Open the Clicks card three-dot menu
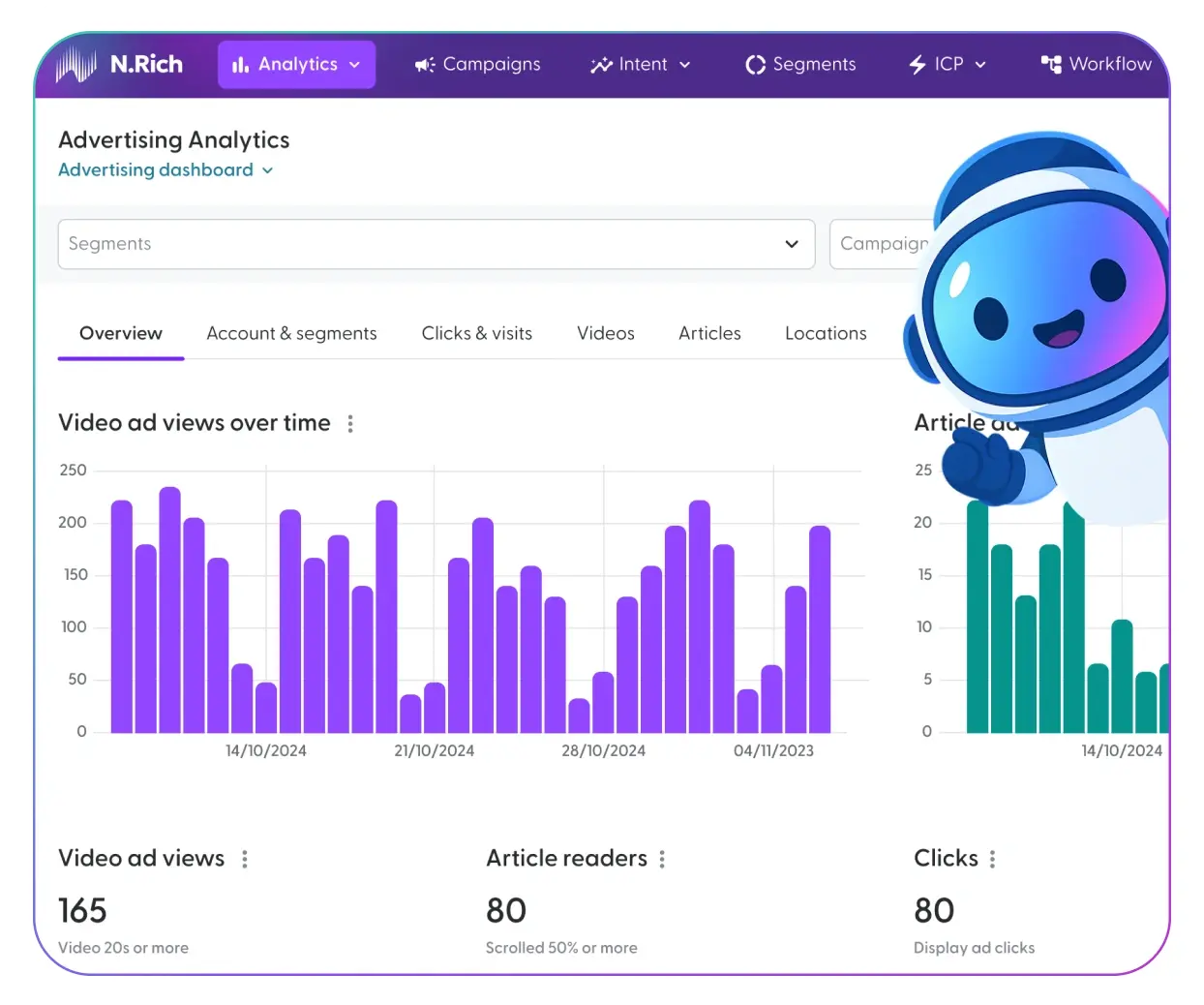Screen dimensions: 1204x1005 point(992,859)
